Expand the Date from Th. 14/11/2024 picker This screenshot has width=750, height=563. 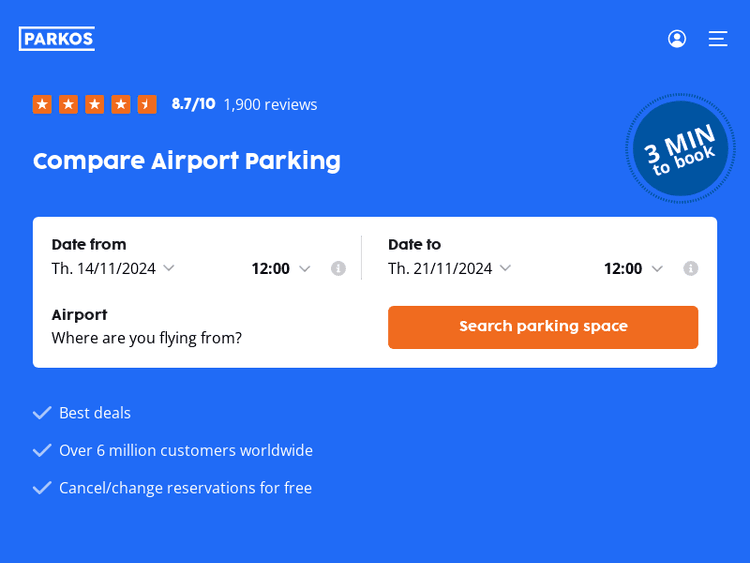pos(113,268)
